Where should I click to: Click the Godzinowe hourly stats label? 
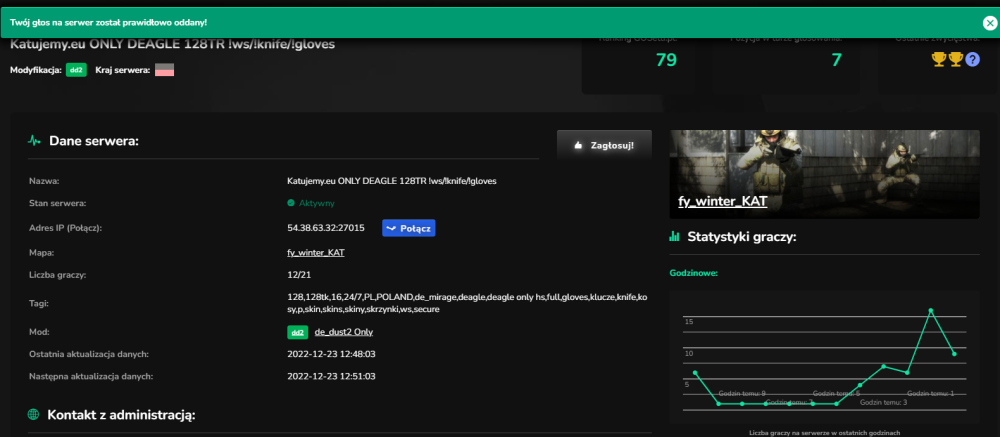(693, 273)
